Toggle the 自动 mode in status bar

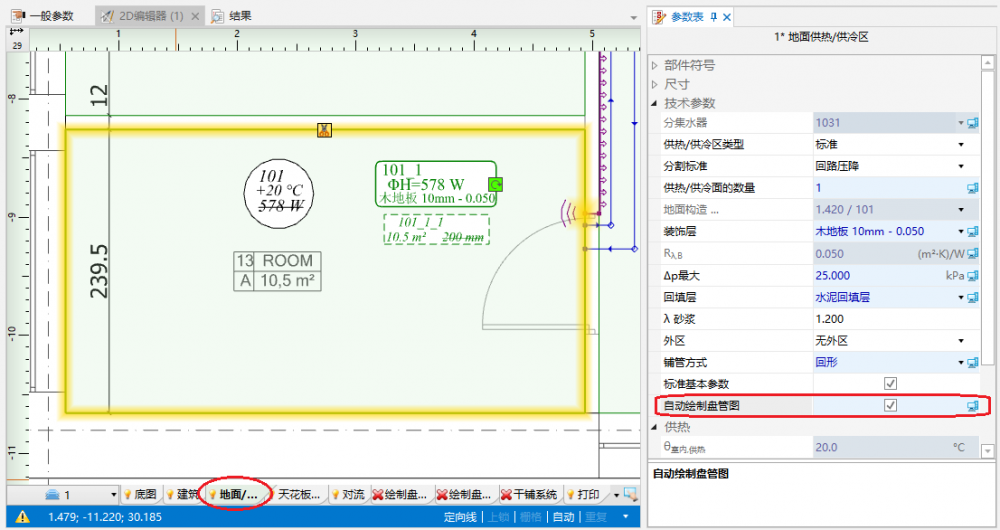click(x=563, y=517)
